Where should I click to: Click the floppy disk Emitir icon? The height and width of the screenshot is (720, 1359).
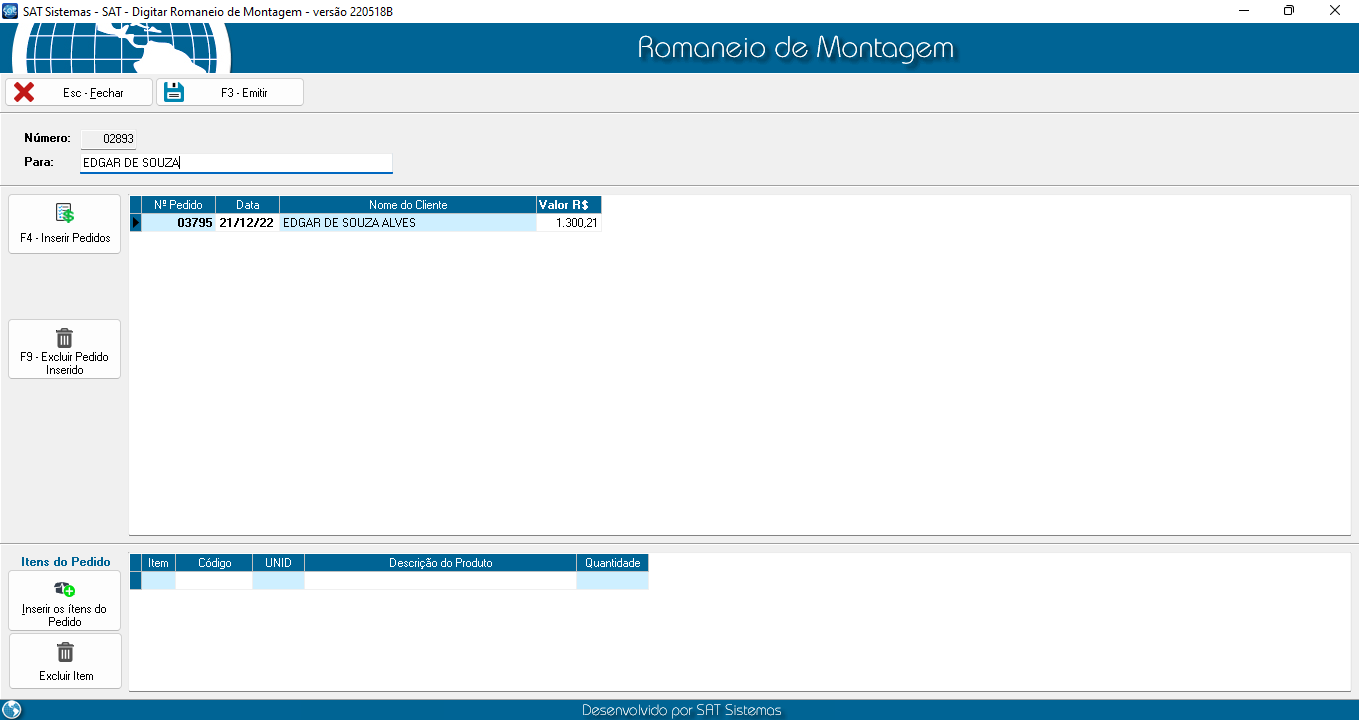(x=174, y=92)
